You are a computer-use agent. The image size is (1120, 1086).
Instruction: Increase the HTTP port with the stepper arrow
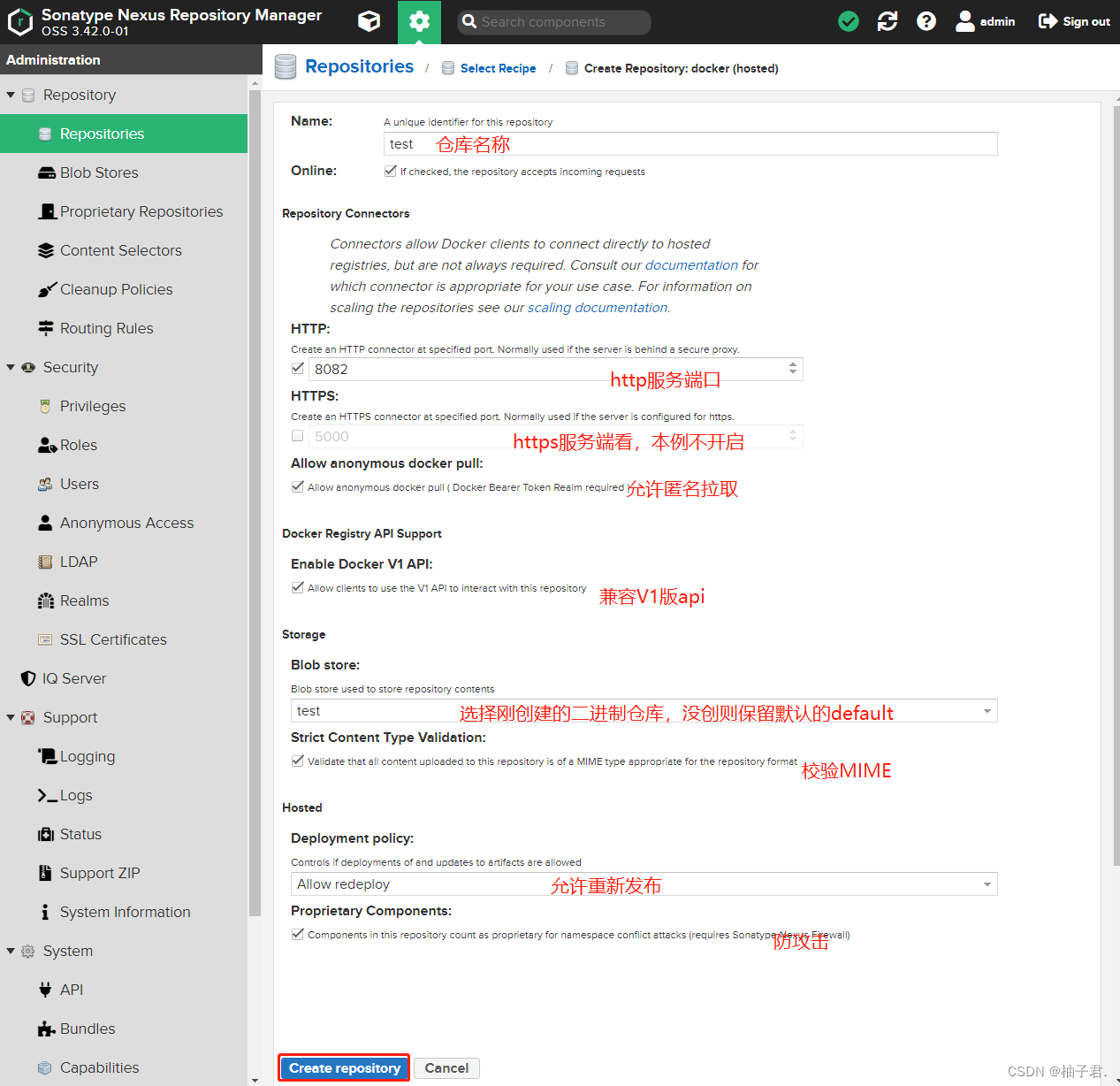pos(793,363)
